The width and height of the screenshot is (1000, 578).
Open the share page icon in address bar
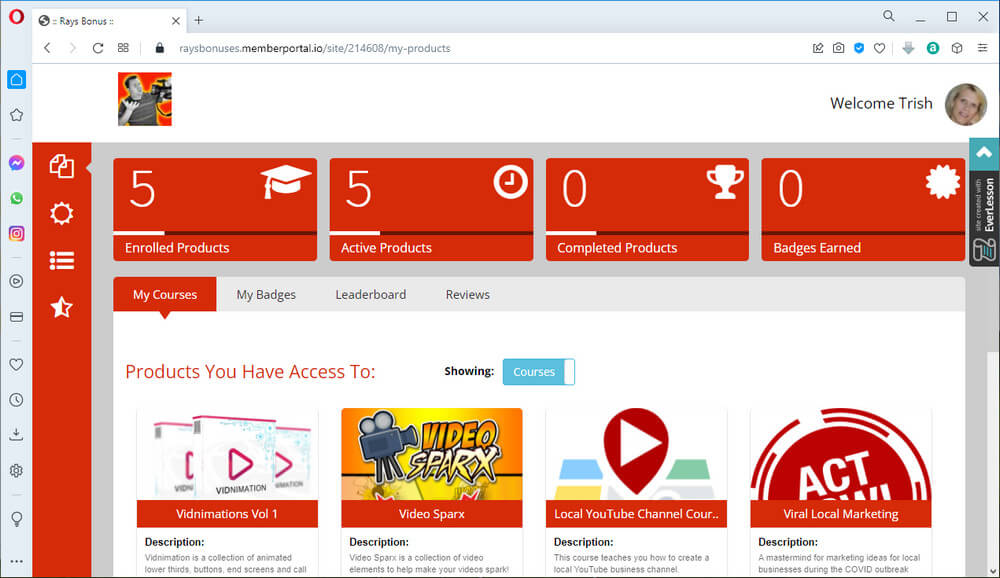tap(818, 48)
